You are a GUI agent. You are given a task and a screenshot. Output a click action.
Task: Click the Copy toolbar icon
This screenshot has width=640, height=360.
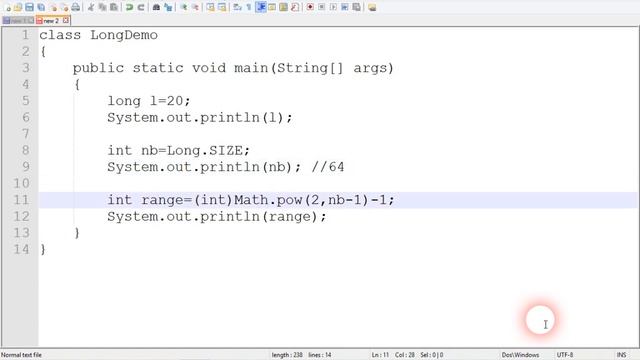pos(102,7)
